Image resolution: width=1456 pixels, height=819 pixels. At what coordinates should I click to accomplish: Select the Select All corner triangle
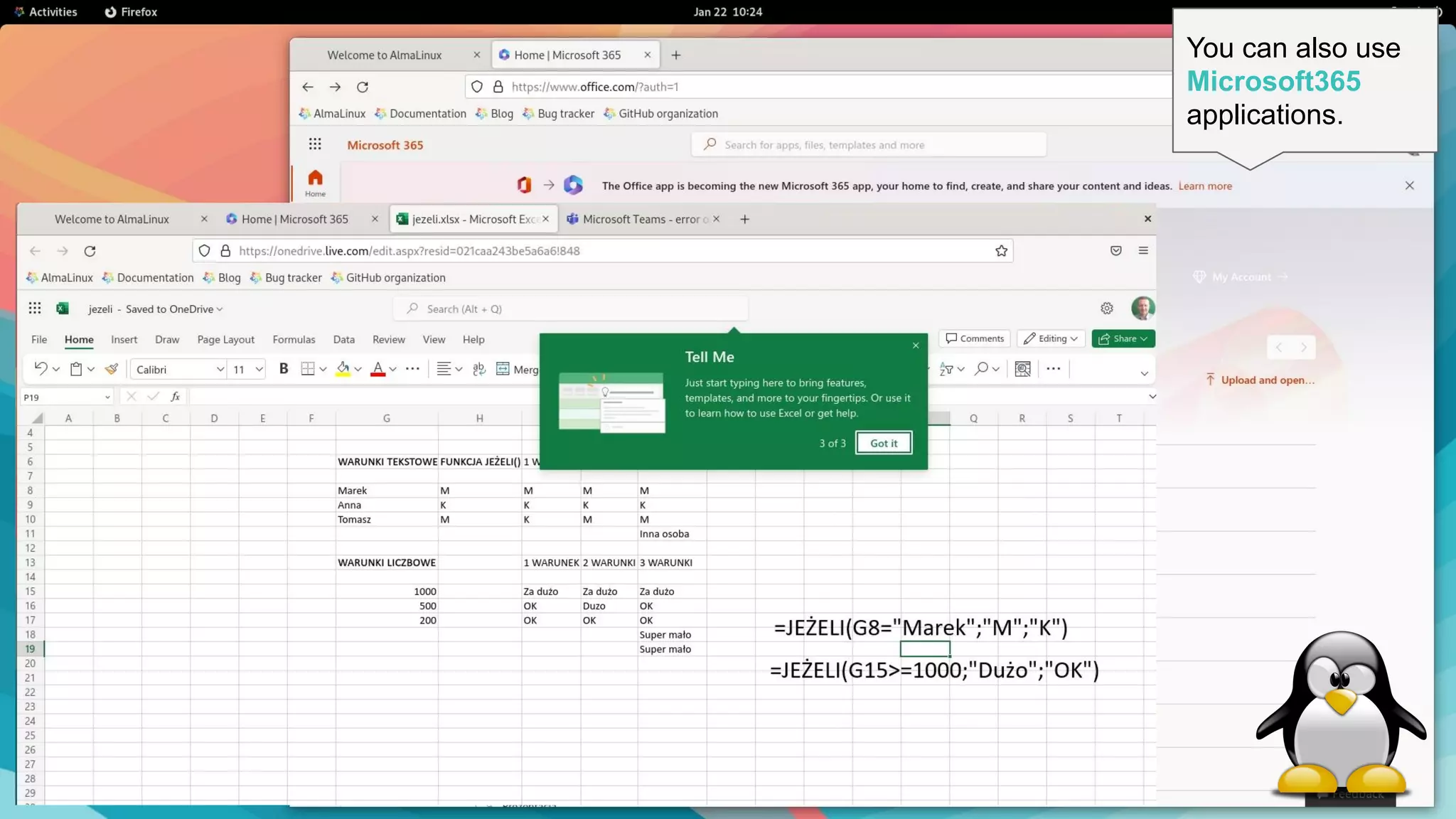(37, 418)
